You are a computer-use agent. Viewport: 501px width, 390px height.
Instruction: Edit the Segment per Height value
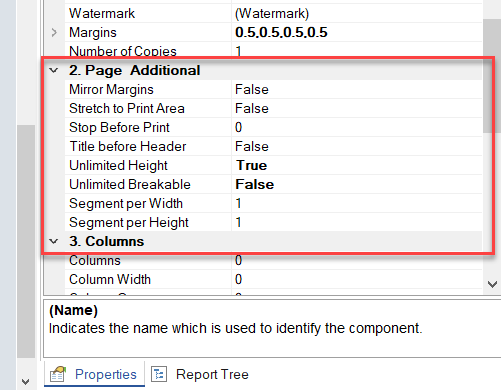point(357,222)
